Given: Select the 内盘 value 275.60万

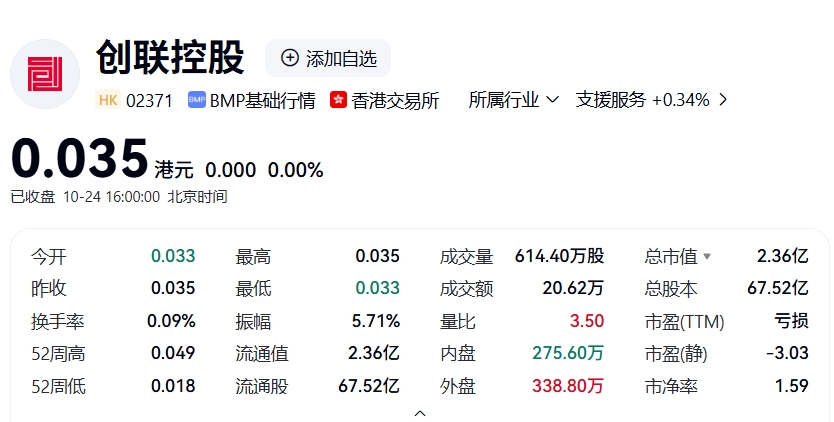Looking at the screenshot, I should [567, 353].
